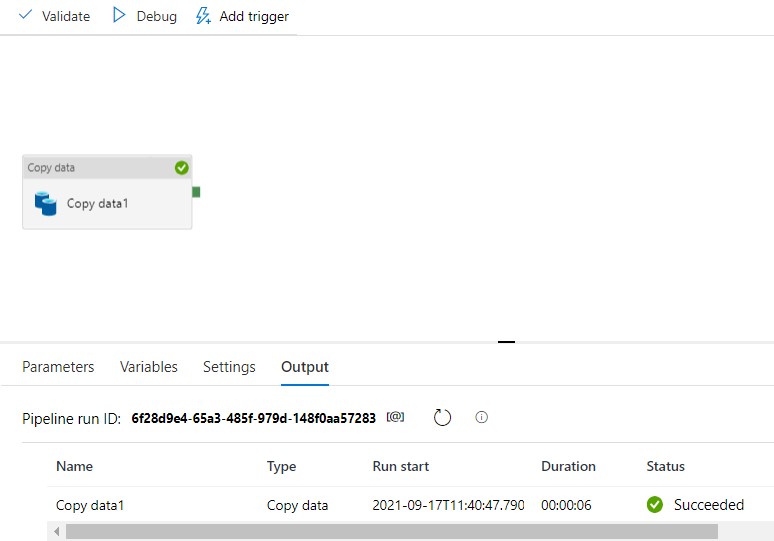
Task: Refresh the pipeline run output
Action: coord(442,418)
